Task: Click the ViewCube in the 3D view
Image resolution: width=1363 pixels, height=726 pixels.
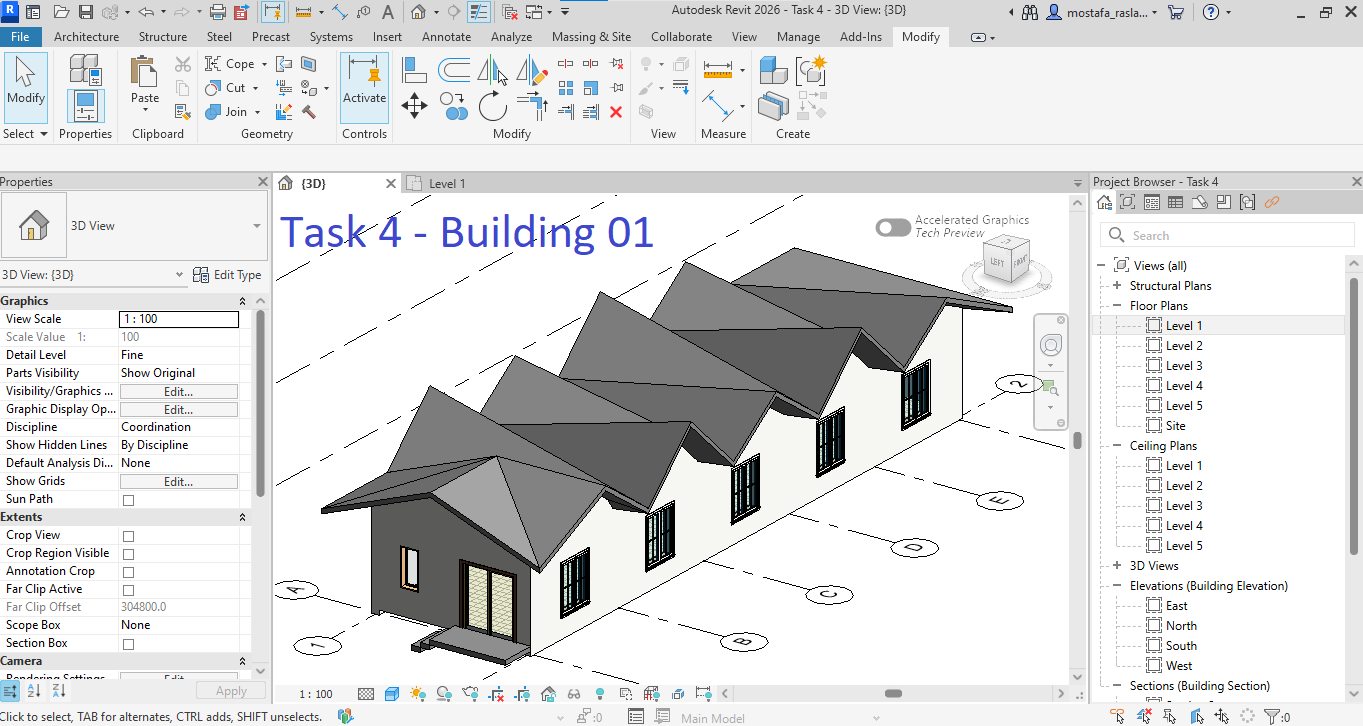Action: click(1006, 262)
